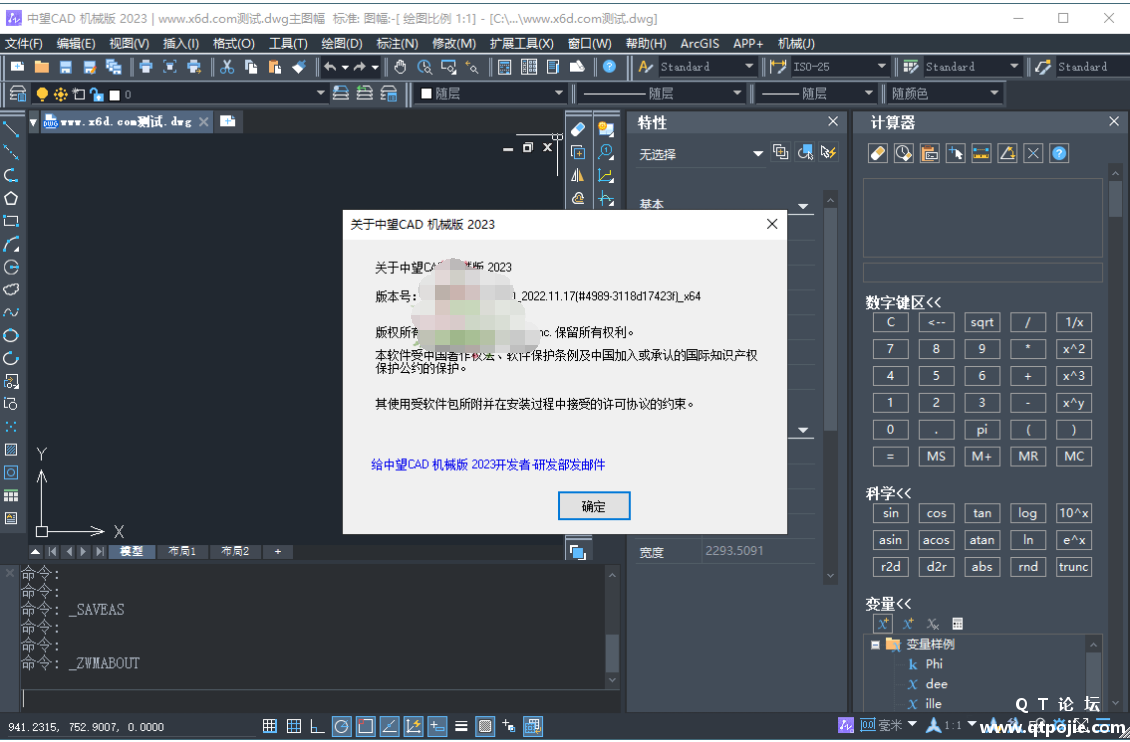Click the Print icon in the toolbar

click(x=146, y=67)
